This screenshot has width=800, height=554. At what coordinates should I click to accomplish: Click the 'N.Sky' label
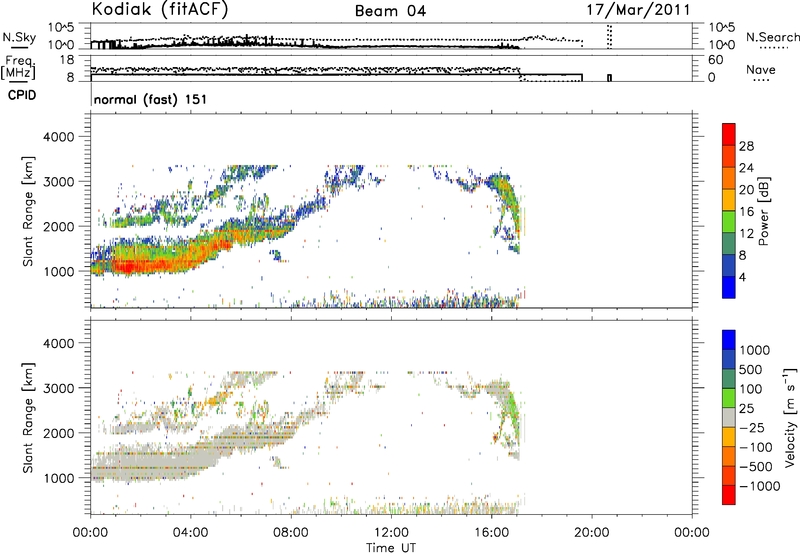(x=19, y=37)
